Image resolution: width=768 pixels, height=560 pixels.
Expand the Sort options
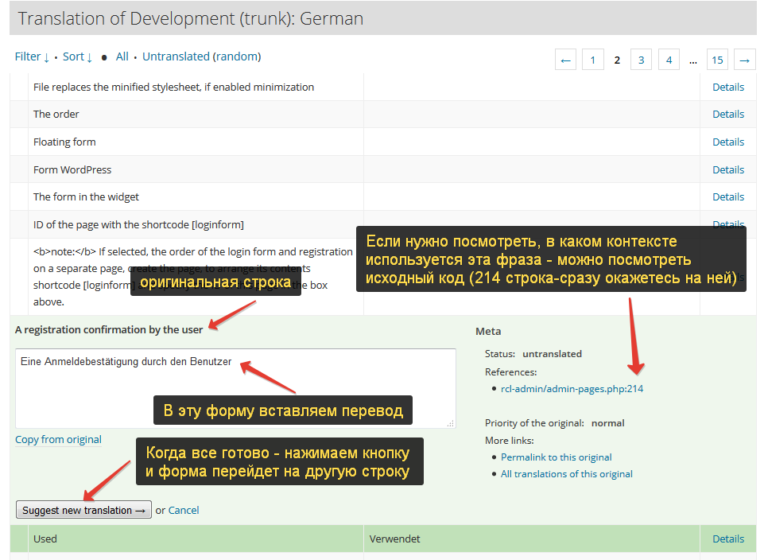pos(77,57)
